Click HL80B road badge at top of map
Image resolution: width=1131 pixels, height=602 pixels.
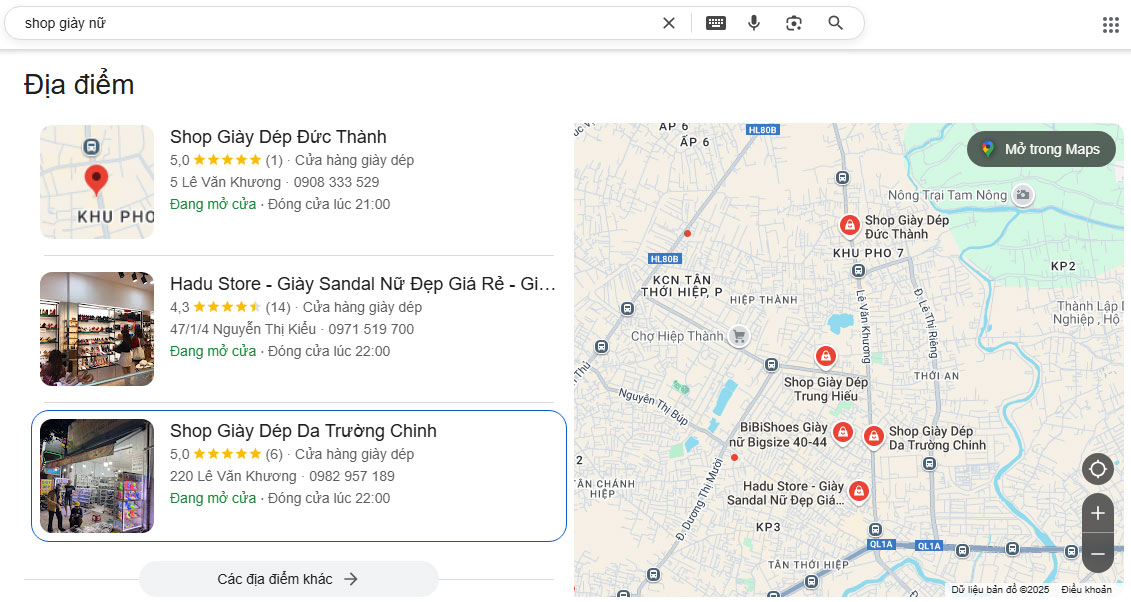coord(762,130)
